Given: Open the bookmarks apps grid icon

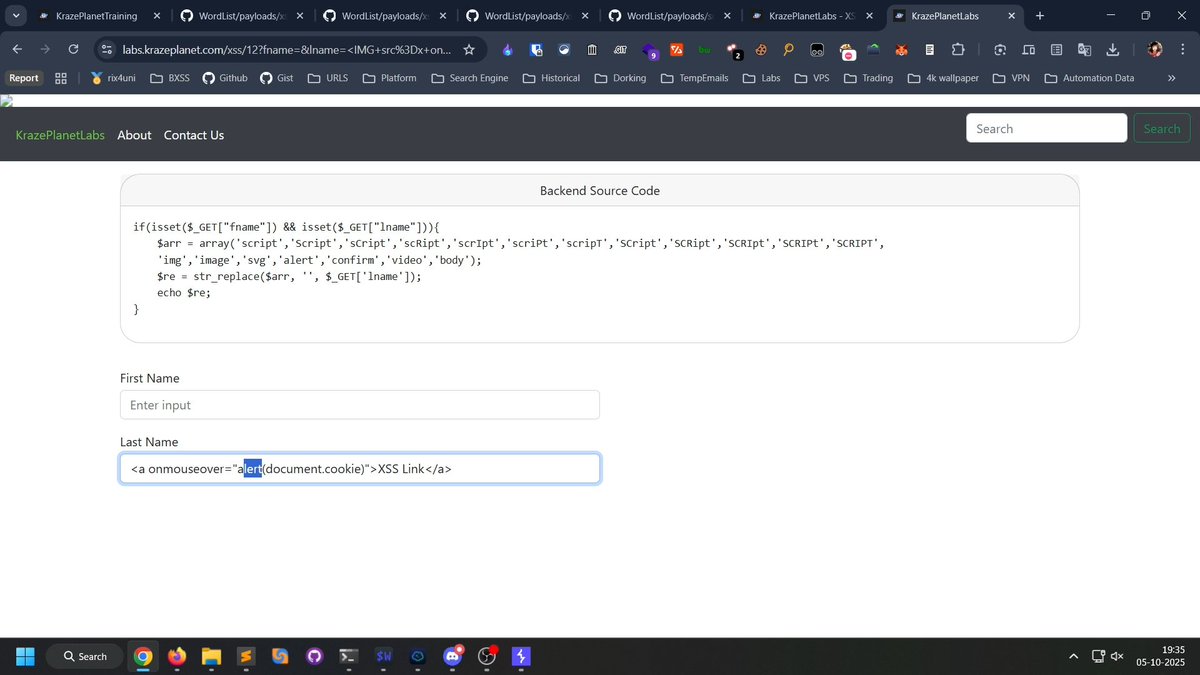Looking at the screenshot, I should pos(61,78).
